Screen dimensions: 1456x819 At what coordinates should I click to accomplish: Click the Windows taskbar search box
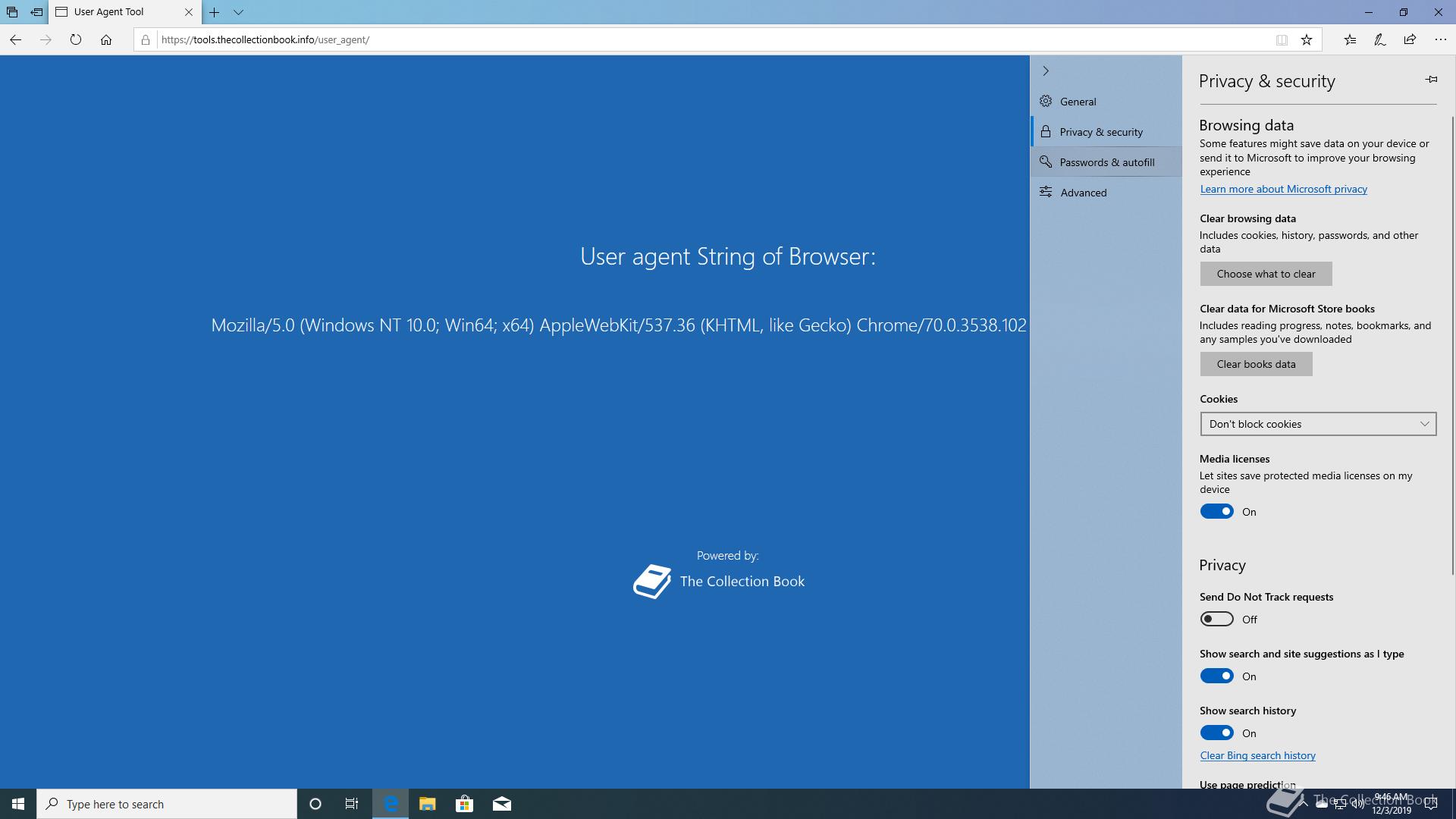tap(167, 804)
